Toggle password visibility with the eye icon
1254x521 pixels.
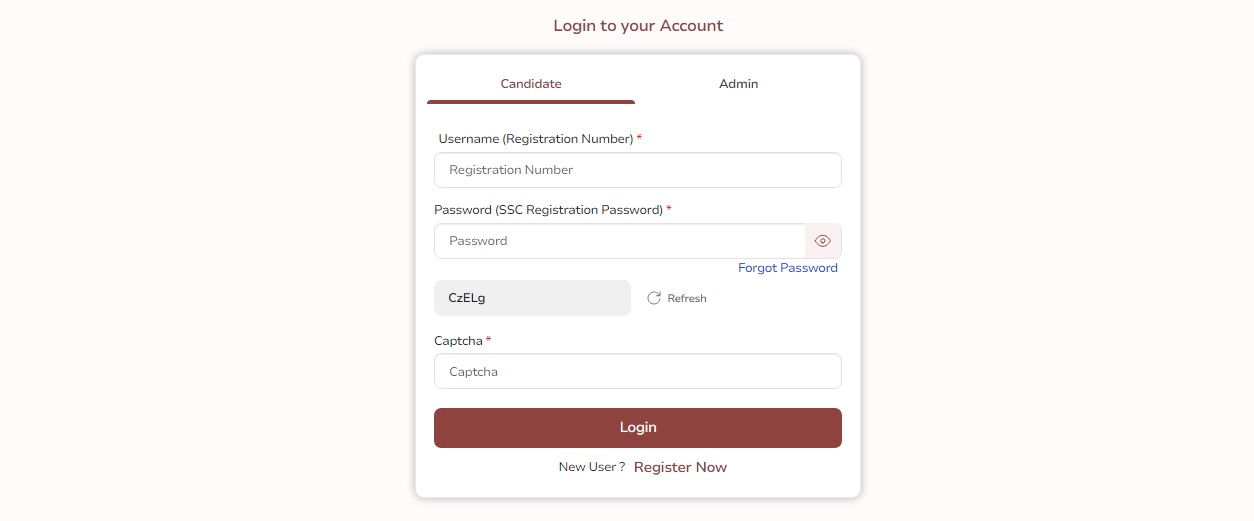tap(823, 241)
